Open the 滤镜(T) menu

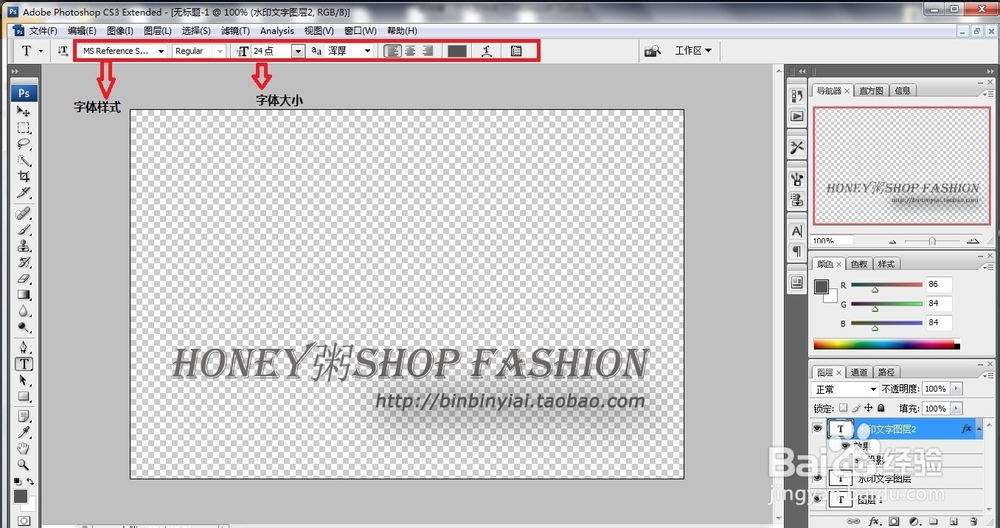[x=235, y=31]
